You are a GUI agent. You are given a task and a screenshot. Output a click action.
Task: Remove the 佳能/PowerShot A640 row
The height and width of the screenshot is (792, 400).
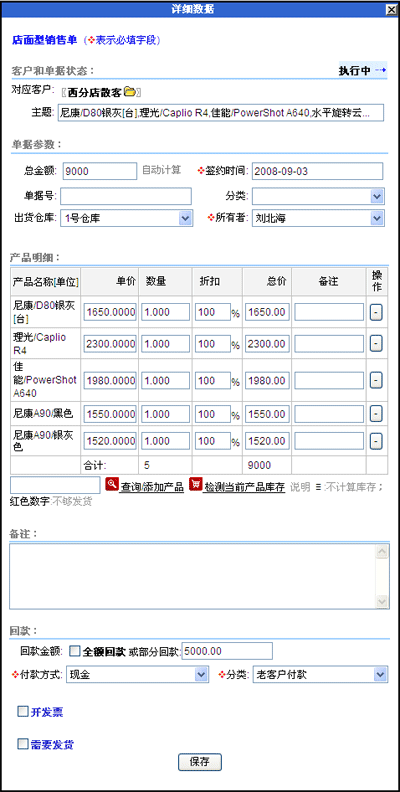[x=375, y=380]
